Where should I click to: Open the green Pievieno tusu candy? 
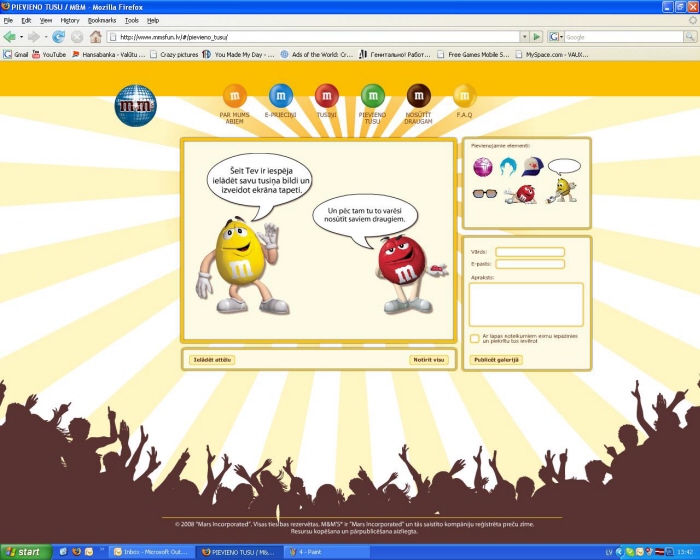click(x=373, y=96)
